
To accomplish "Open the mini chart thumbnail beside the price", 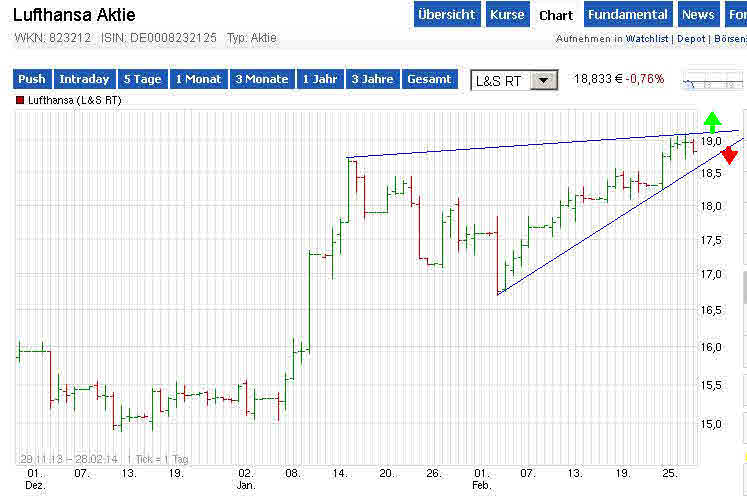I will [712, 82].
